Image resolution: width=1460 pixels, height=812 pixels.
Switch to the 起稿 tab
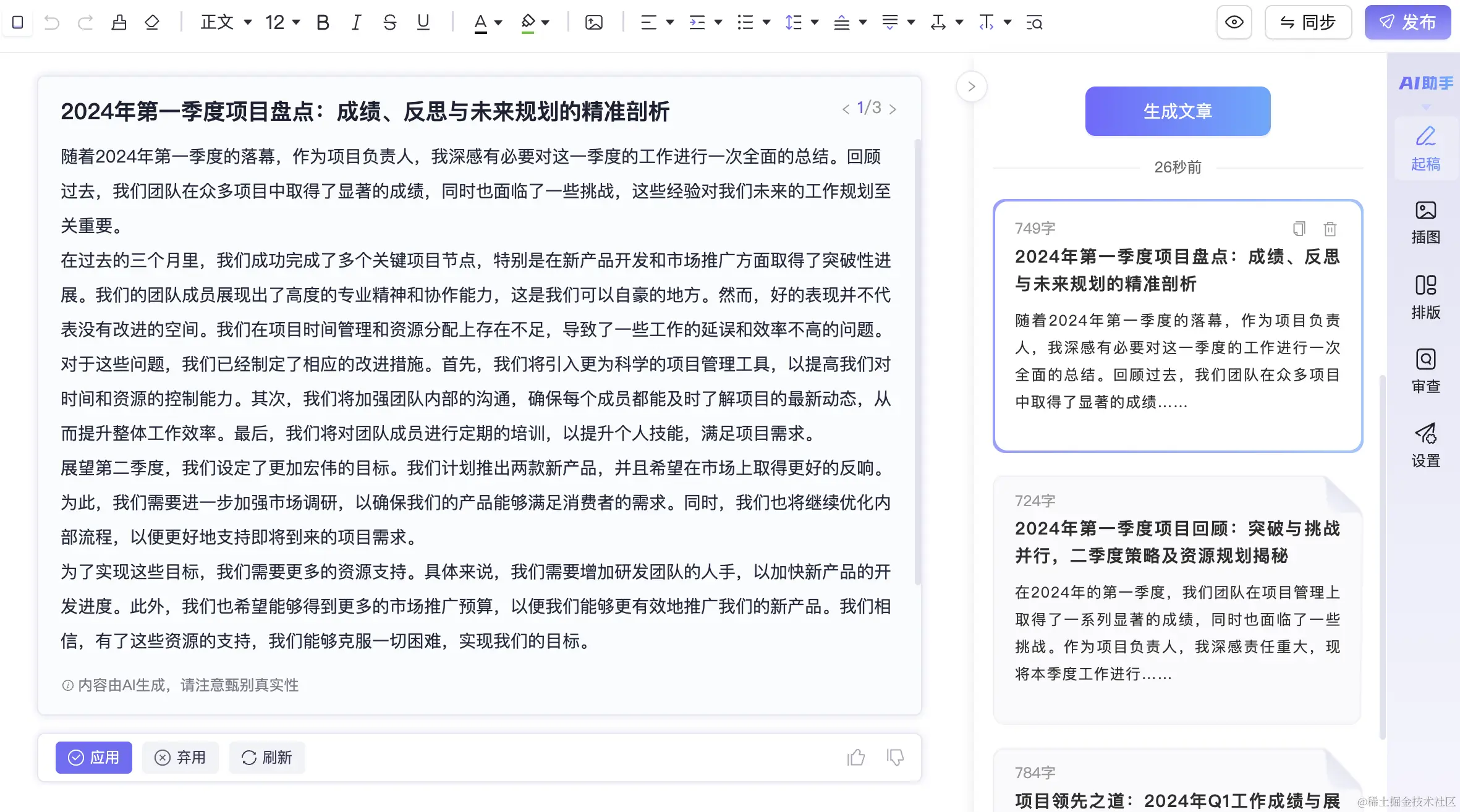(1425, 148)
